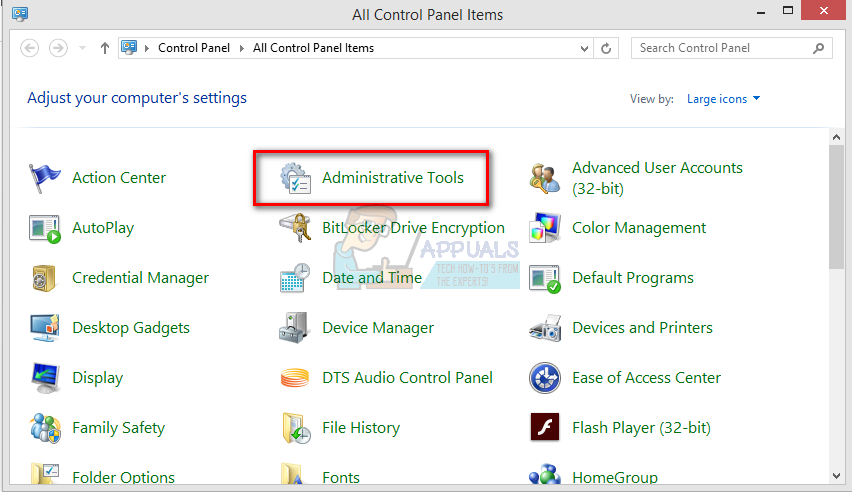The width and height of the screenshot is (852, 492).
Task: Open the Ease of Access Center link
Action: coord(647,378)
